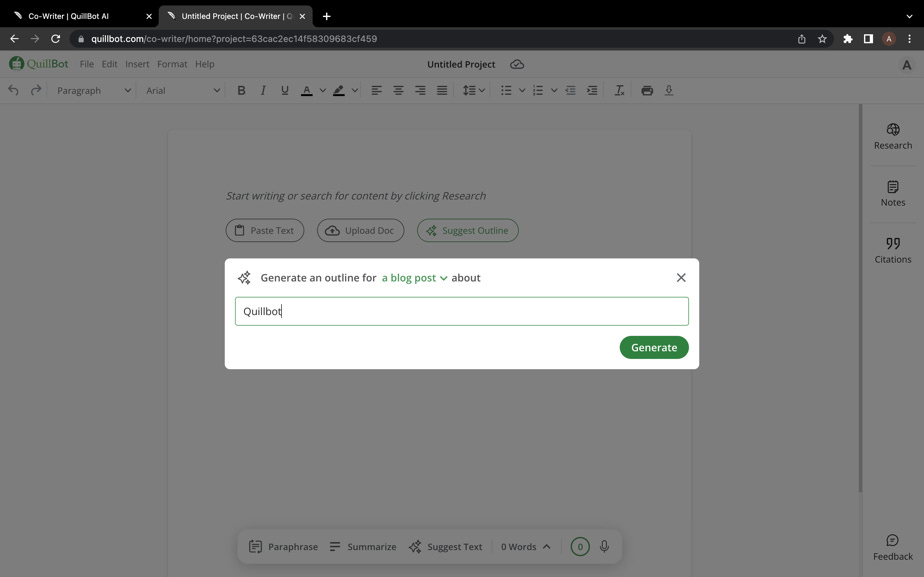Open the Notes panel
This screenshot has width=924, height=577.
click(x=893, y=193)
